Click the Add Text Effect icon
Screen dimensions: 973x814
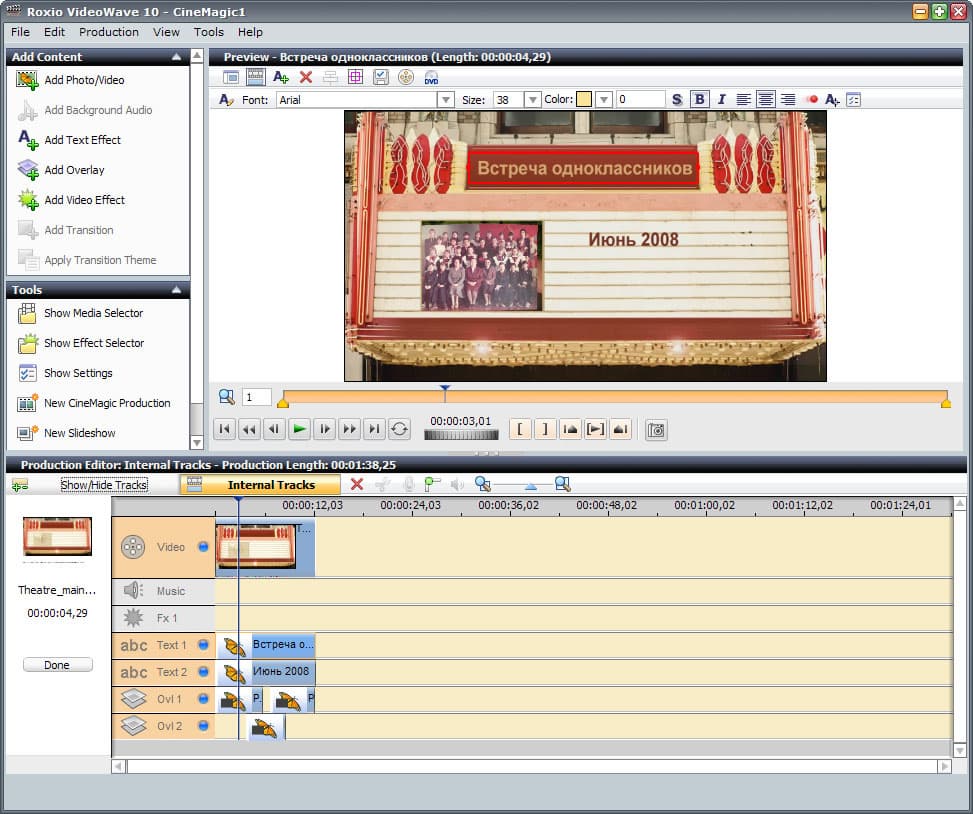coord(27,140)
